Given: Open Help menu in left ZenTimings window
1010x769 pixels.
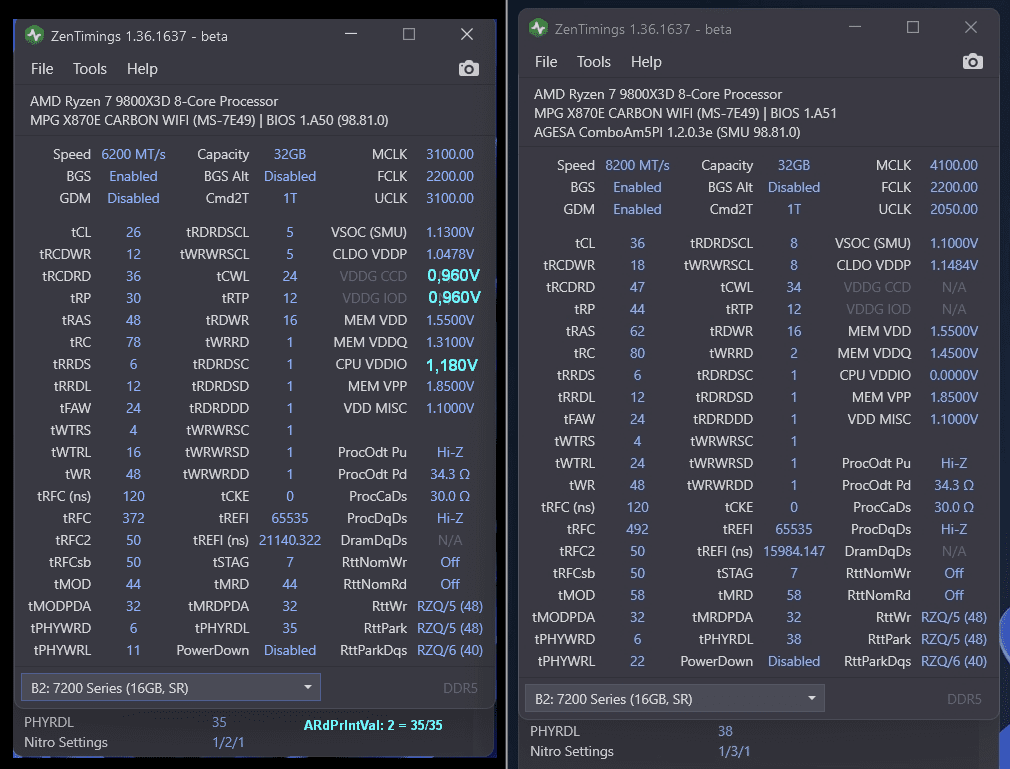Looking at the screenshot, I should click(142, 69).
